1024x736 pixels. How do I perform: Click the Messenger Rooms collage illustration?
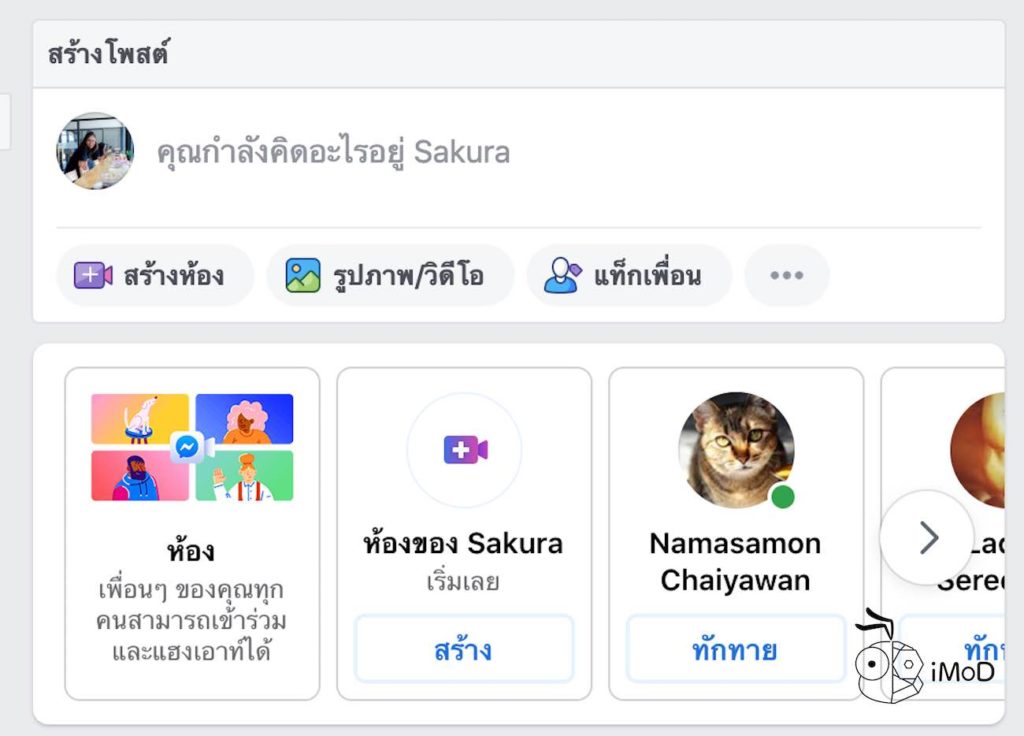coord(192,447)
